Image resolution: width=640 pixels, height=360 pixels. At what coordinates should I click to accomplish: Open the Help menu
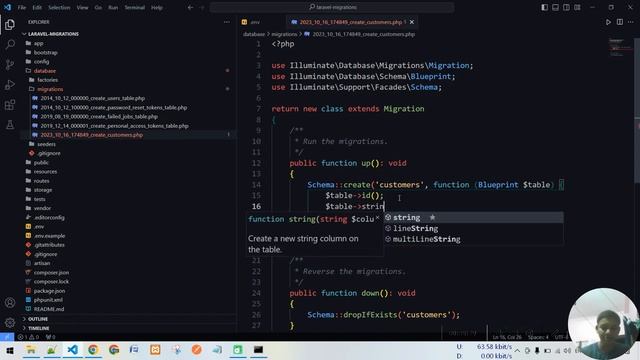point(157,7)
